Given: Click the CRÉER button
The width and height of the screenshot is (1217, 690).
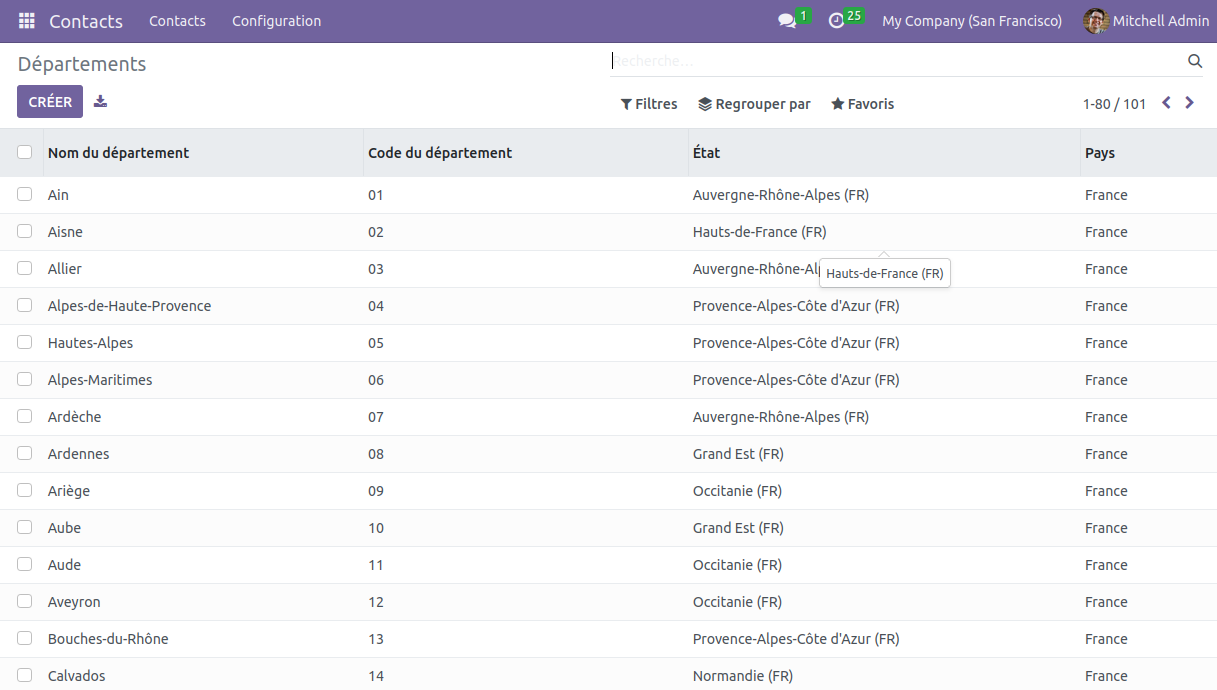Looking at the screenshot, I should [50, 102].
